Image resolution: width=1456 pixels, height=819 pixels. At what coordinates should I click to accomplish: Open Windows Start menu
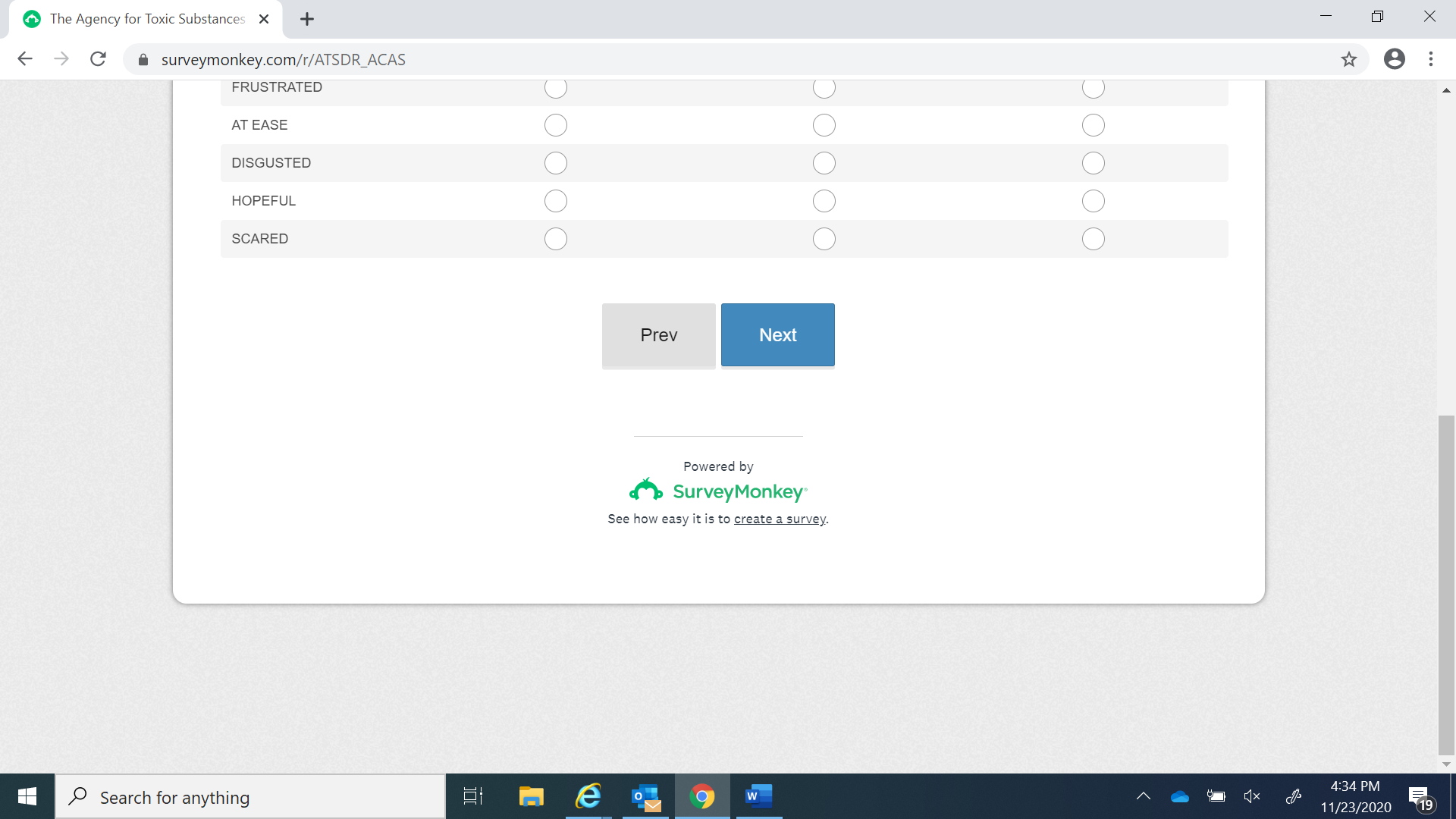[27, 796]
